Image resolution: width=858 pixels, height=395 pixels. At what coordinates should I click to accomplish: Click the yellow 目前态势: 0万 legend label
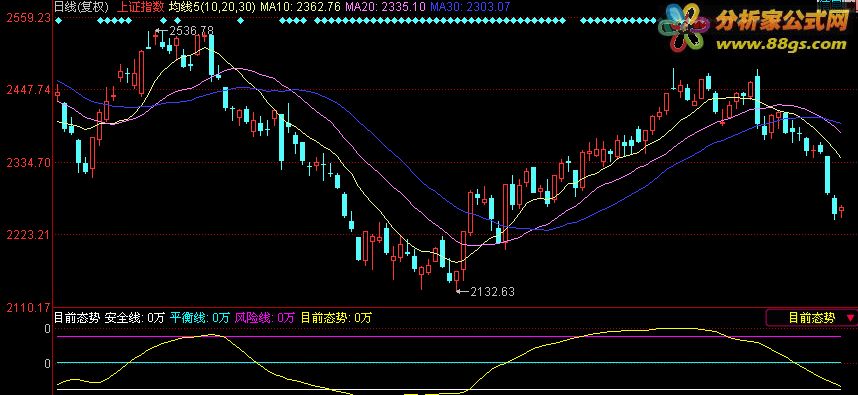click(x=335, y=317)
